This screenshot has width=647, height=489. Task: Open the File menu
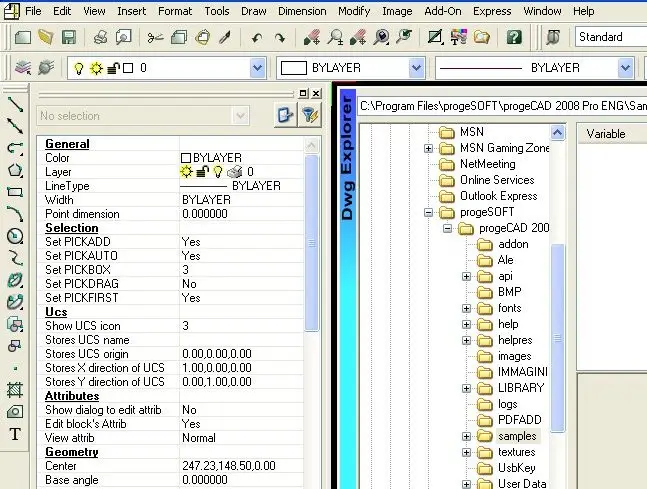(33, 11)
